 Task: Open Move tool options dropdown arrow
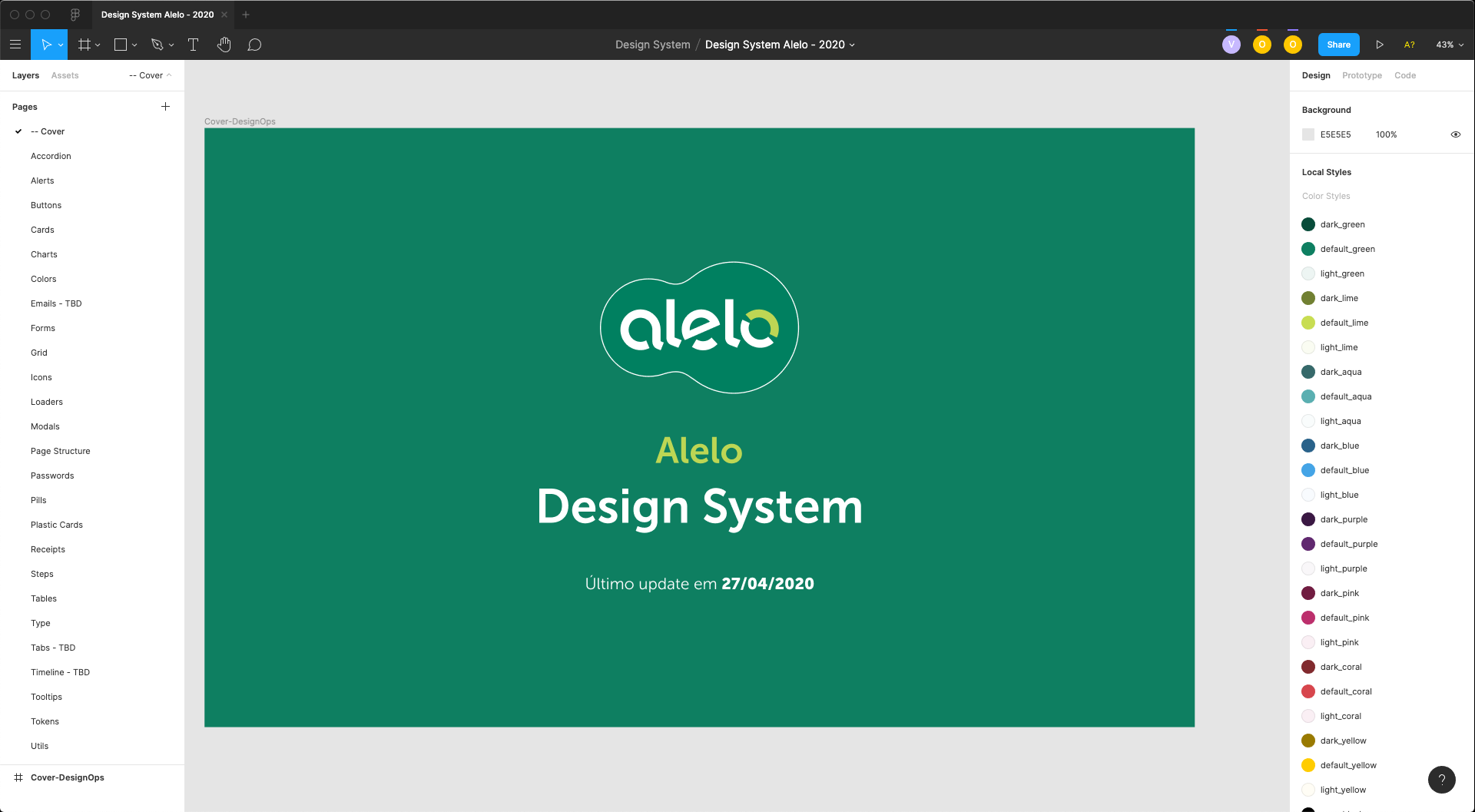click(61, 45)
